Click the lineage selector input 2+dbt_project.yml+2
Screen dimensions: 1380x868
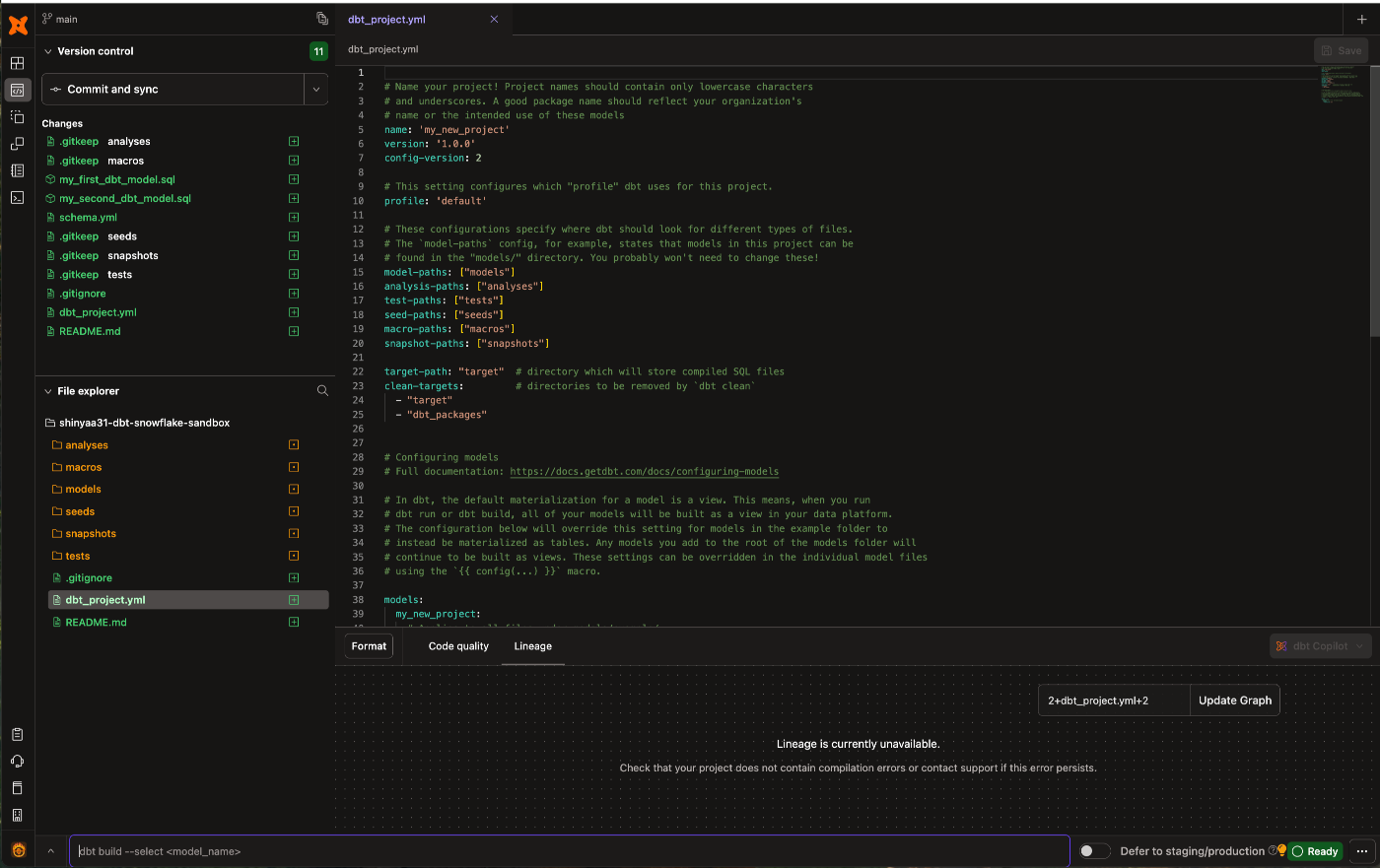1114,701
